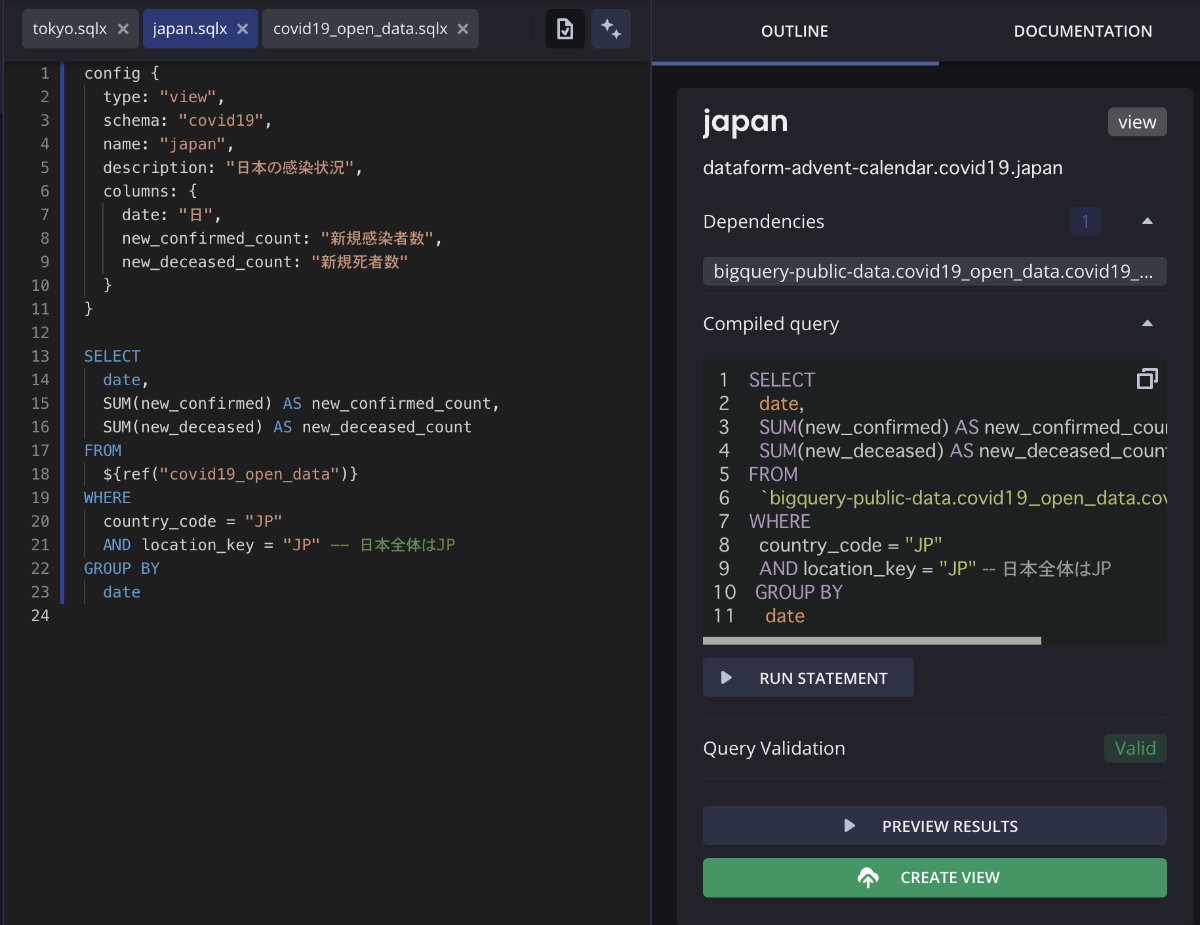Click the view type badge
This screenshot has width=1200, height=925.
[1137, 122]
